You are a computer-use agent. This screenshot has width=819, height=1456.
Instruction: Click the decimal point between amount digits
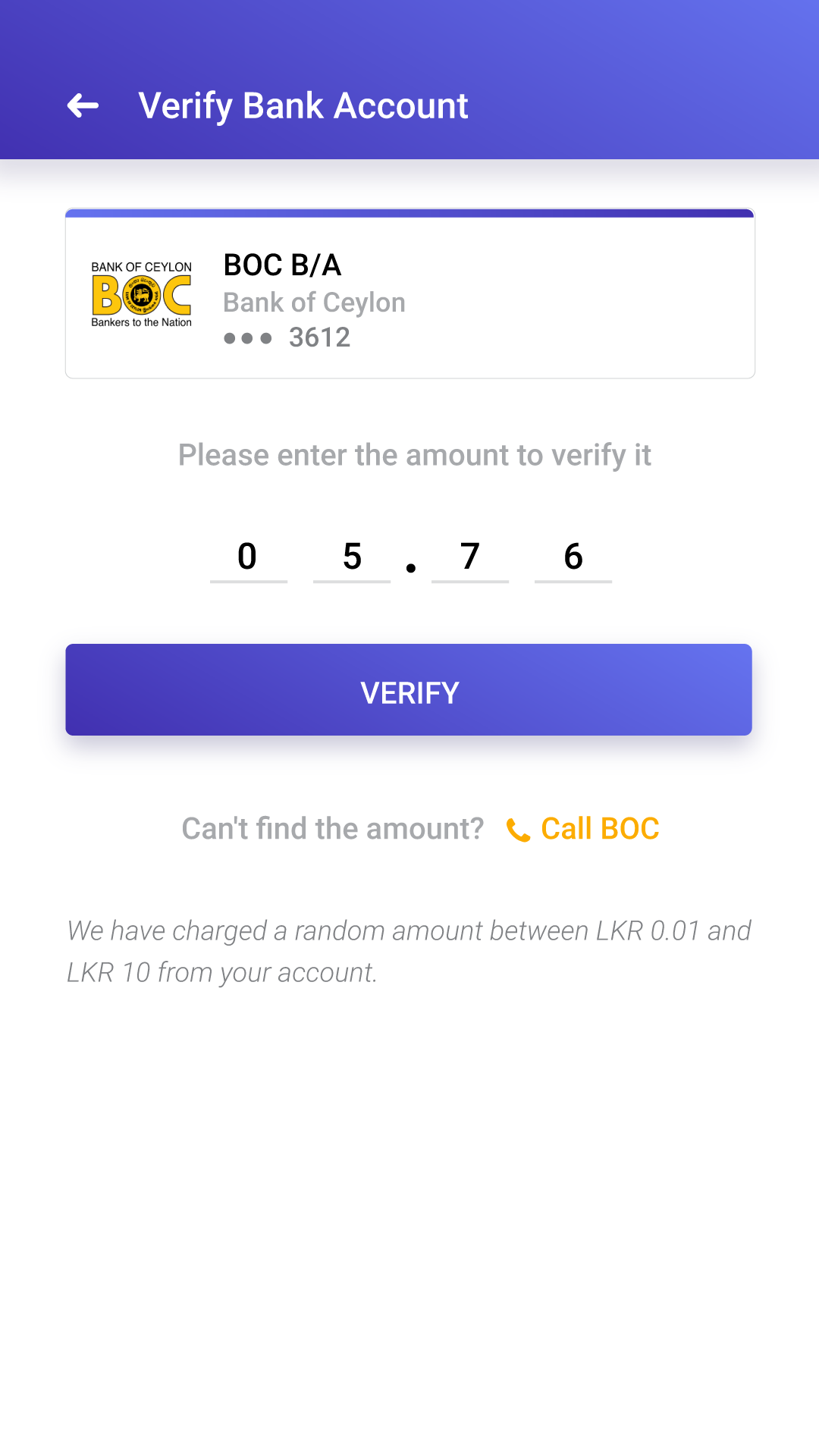point(411,568)
